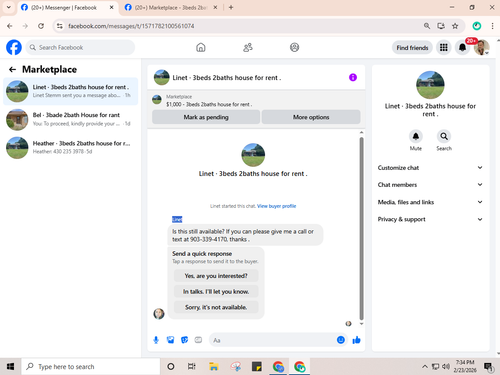The width and height of the screenshot is (500, 375).
Task: Open the Sticky Notes taskbar app
Action: [257, 367]
